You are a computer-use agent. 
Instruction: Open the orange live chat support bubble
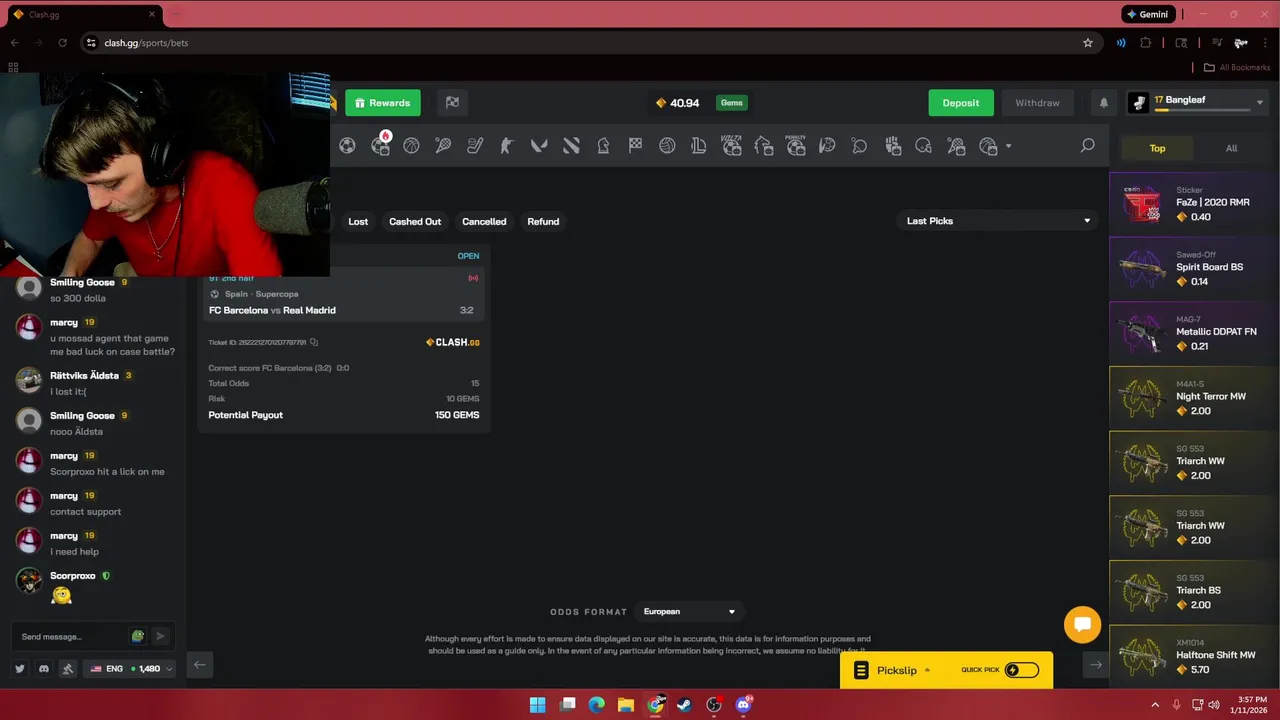tap(1082, 625)
